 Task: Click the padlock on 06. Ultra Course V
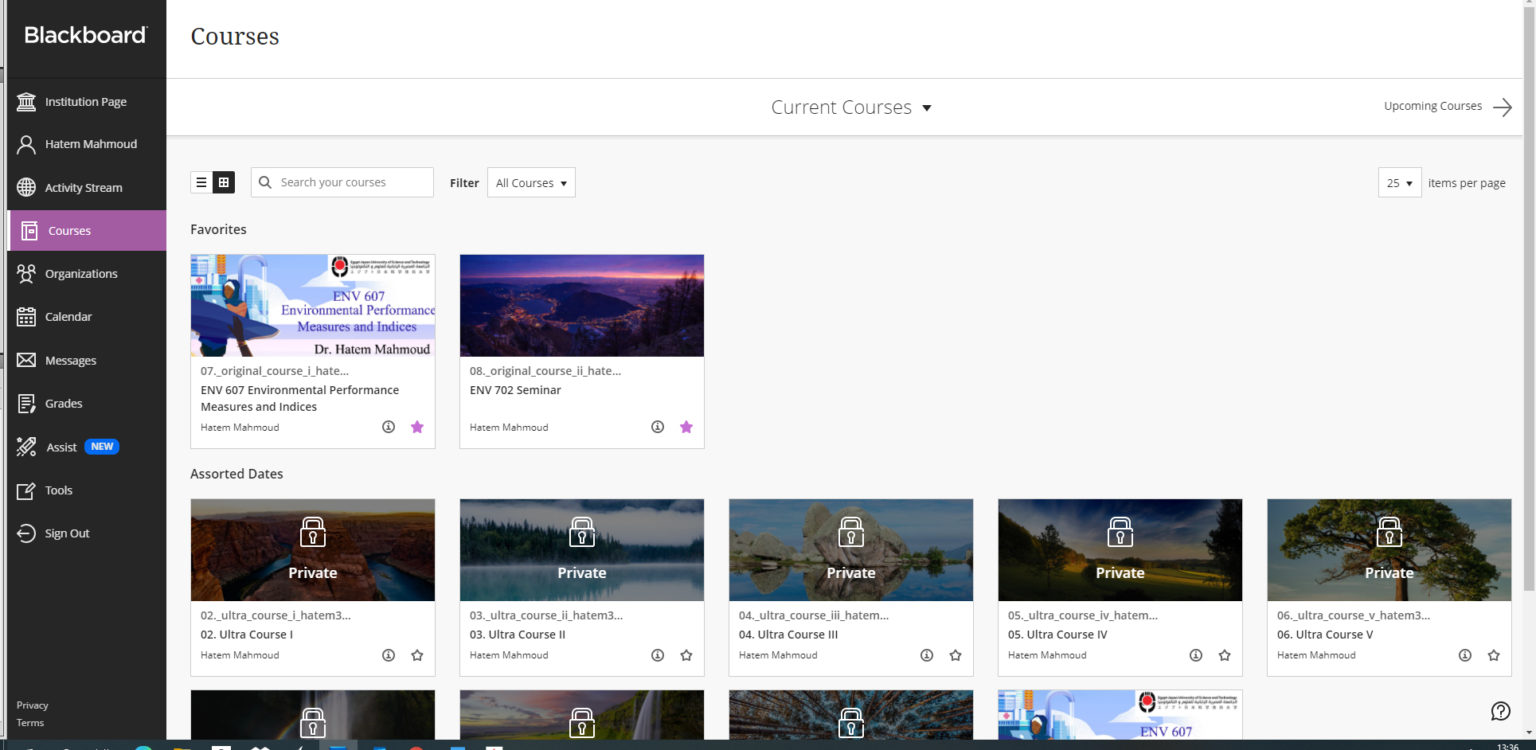click(1389, 532)
